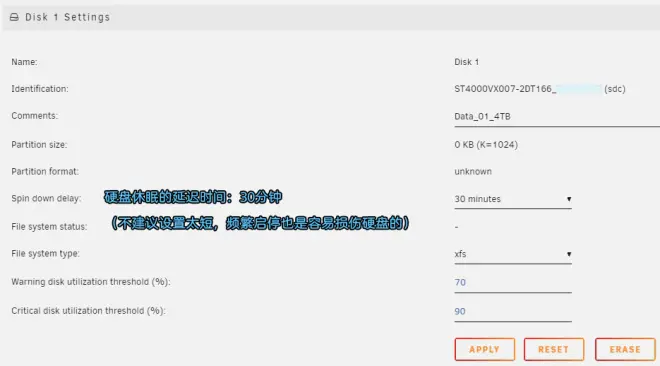Click the Chinese note in parentheses
This screenshot has height=366, width=660.
(x=260, y=223)
